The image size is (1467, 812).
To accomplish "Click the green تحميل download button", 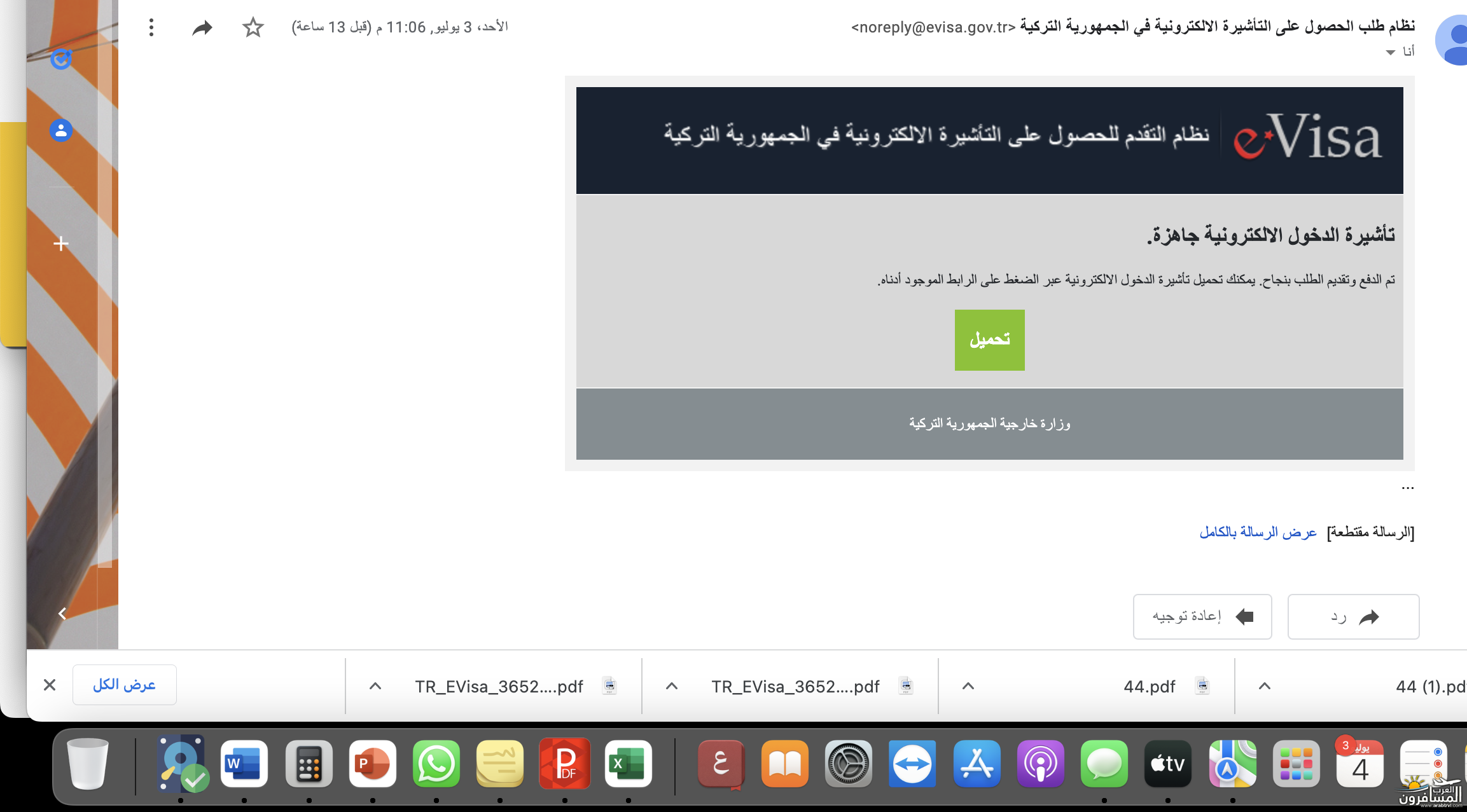I will click(x=989, y=340).
